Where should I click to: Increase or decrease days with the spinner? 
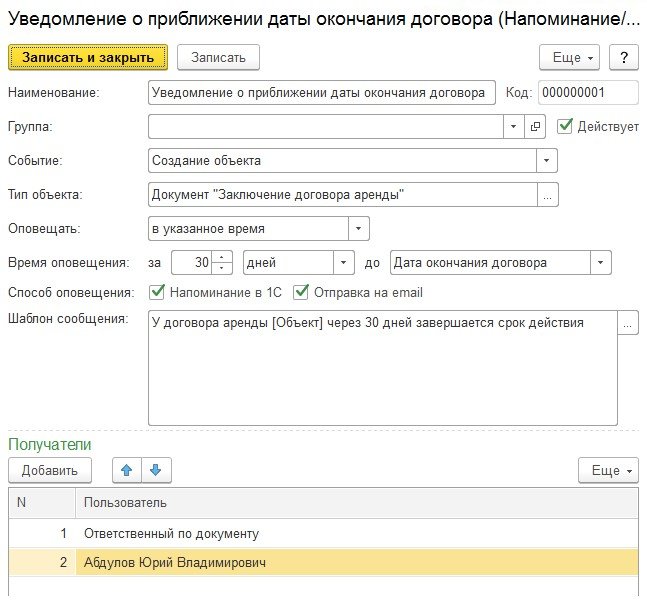click(x=223, y=263)
